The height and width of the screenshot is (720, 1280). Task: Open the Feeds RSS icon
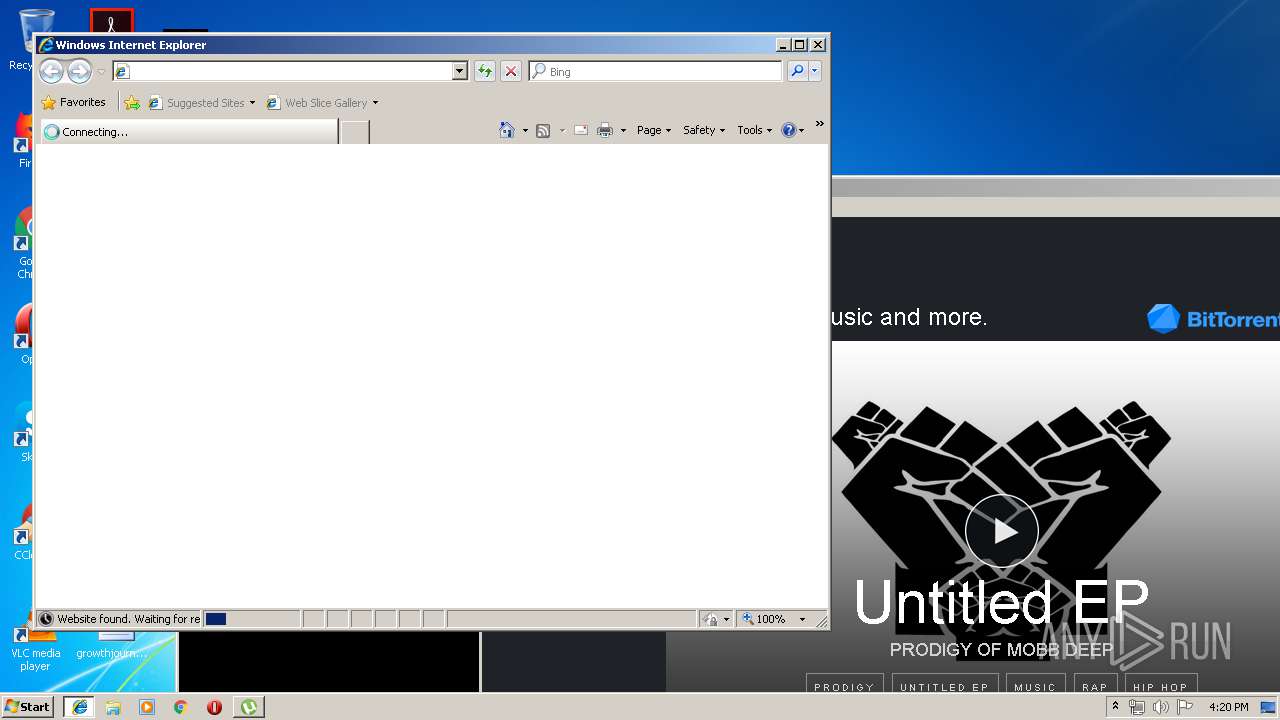pyautogui.click(x=543, y=130)
